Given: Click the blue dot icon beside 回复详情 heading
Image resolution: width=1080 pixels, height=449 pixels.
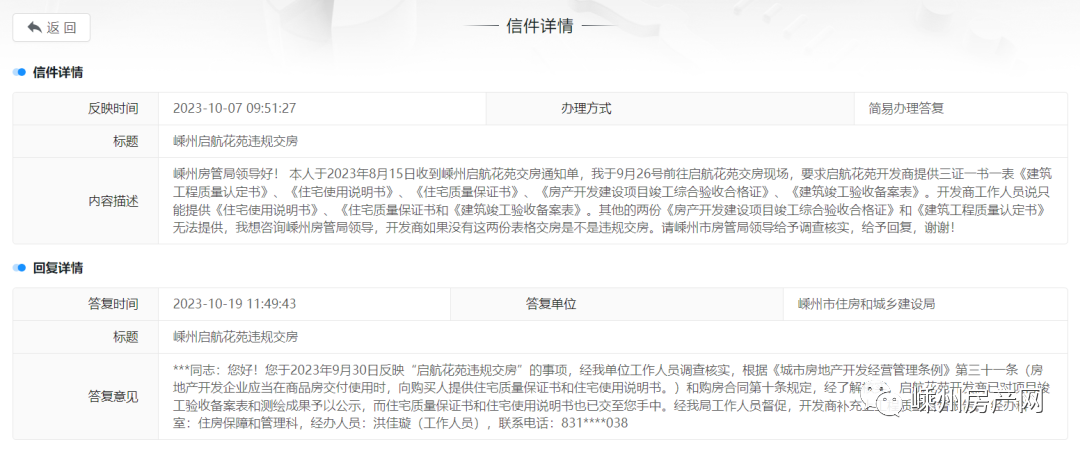Looking at the screenshot, I should click(x=19, y=268).
